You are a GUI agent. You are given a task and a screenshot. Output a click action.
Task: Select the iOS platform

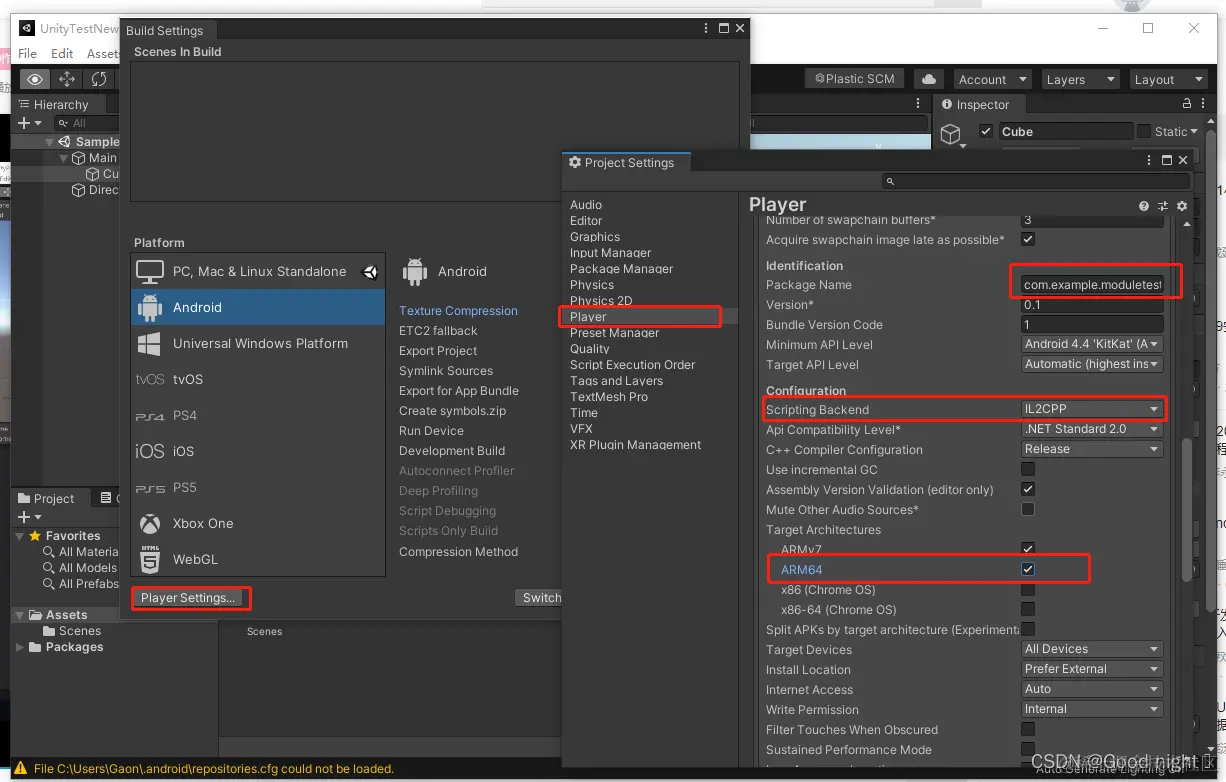click(x=258, y=451)
